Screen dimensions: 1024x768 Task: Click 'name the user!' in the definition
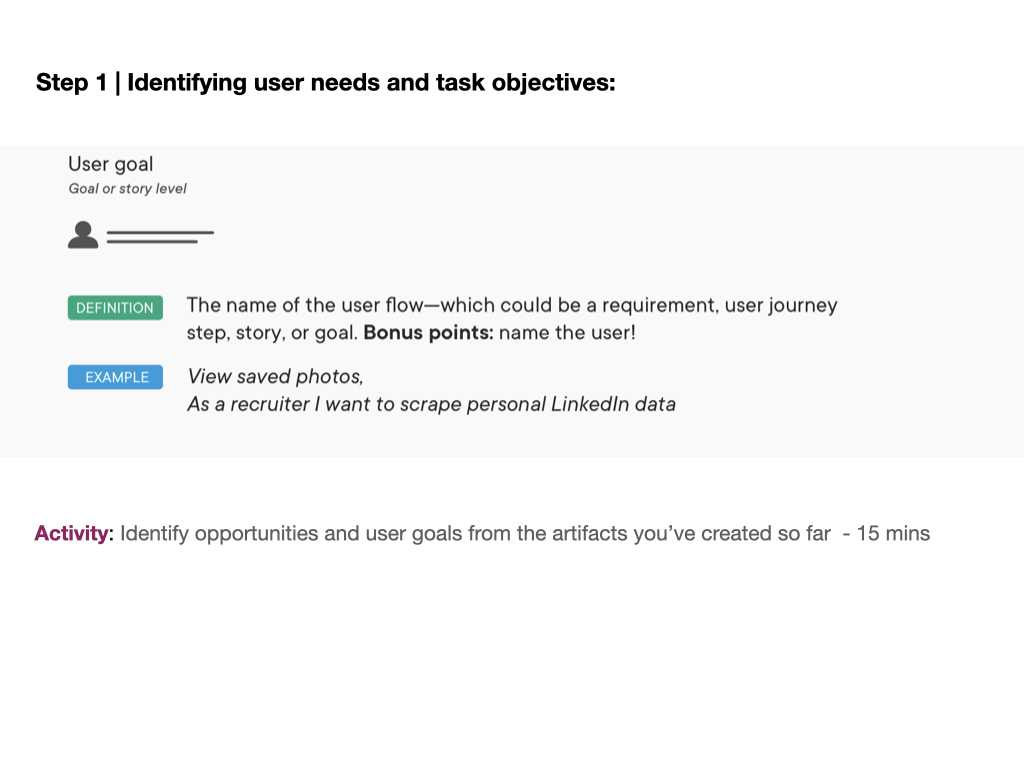567,333
